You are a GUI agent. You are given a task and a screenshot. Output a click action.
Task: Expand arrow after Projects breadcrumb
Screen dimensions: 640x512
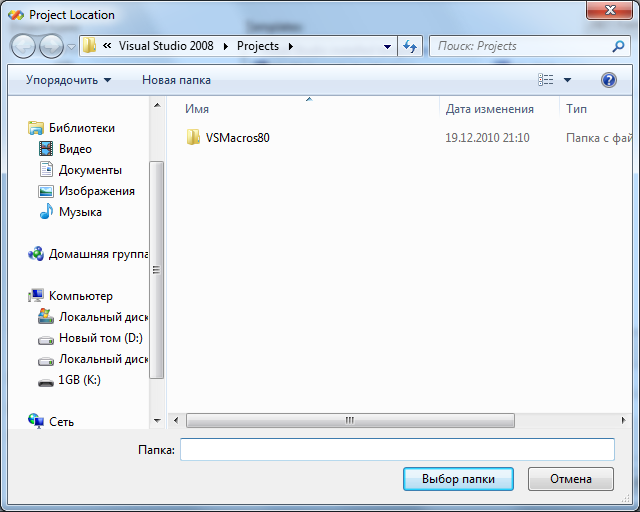tap(291, 46)
